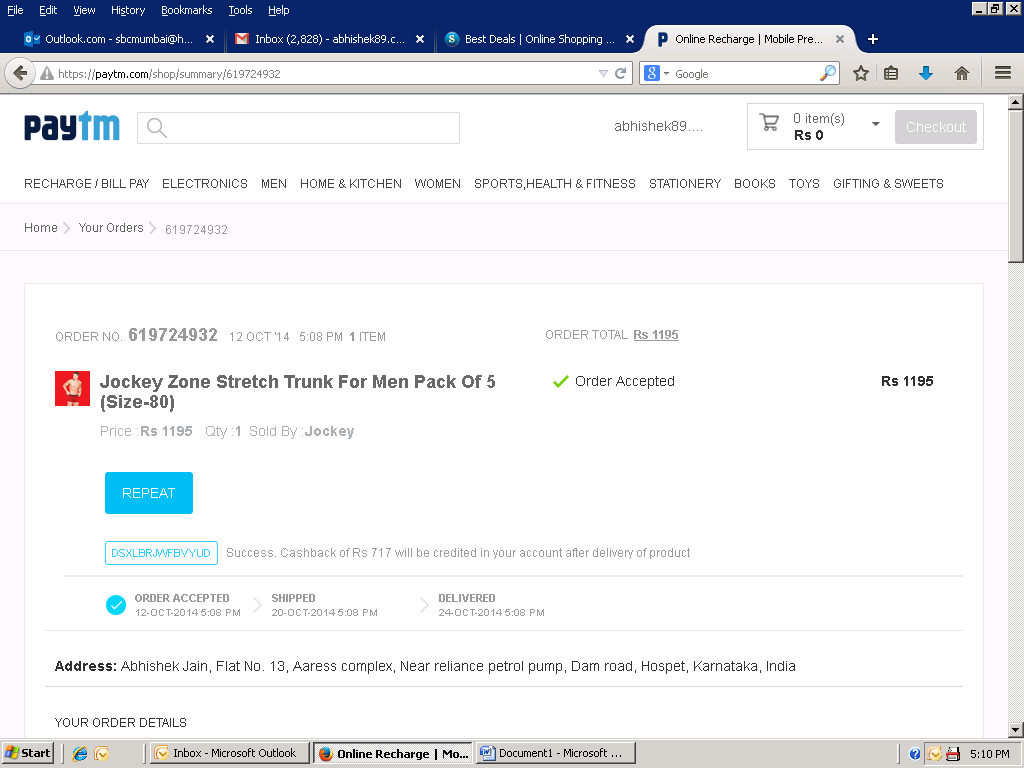Open the File menu
The width and height of the screenshot is (1024, 768).
[15, 10]
